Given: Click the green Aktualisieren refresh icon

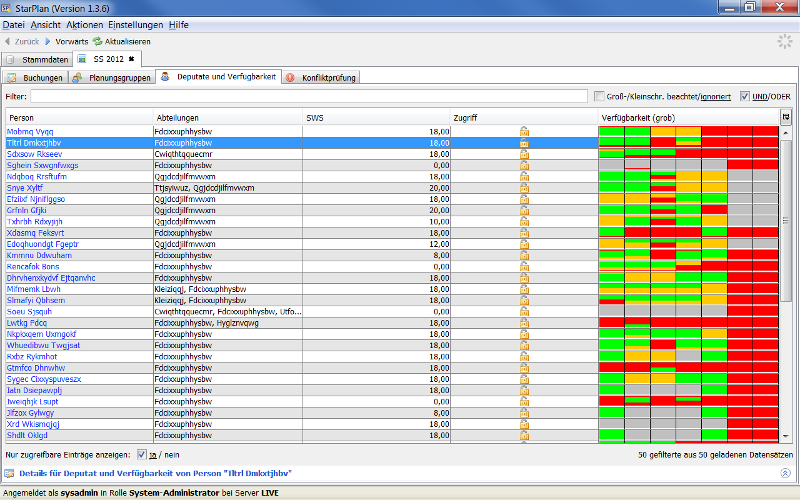Looking at the screenshot, I should pos(97,41).
